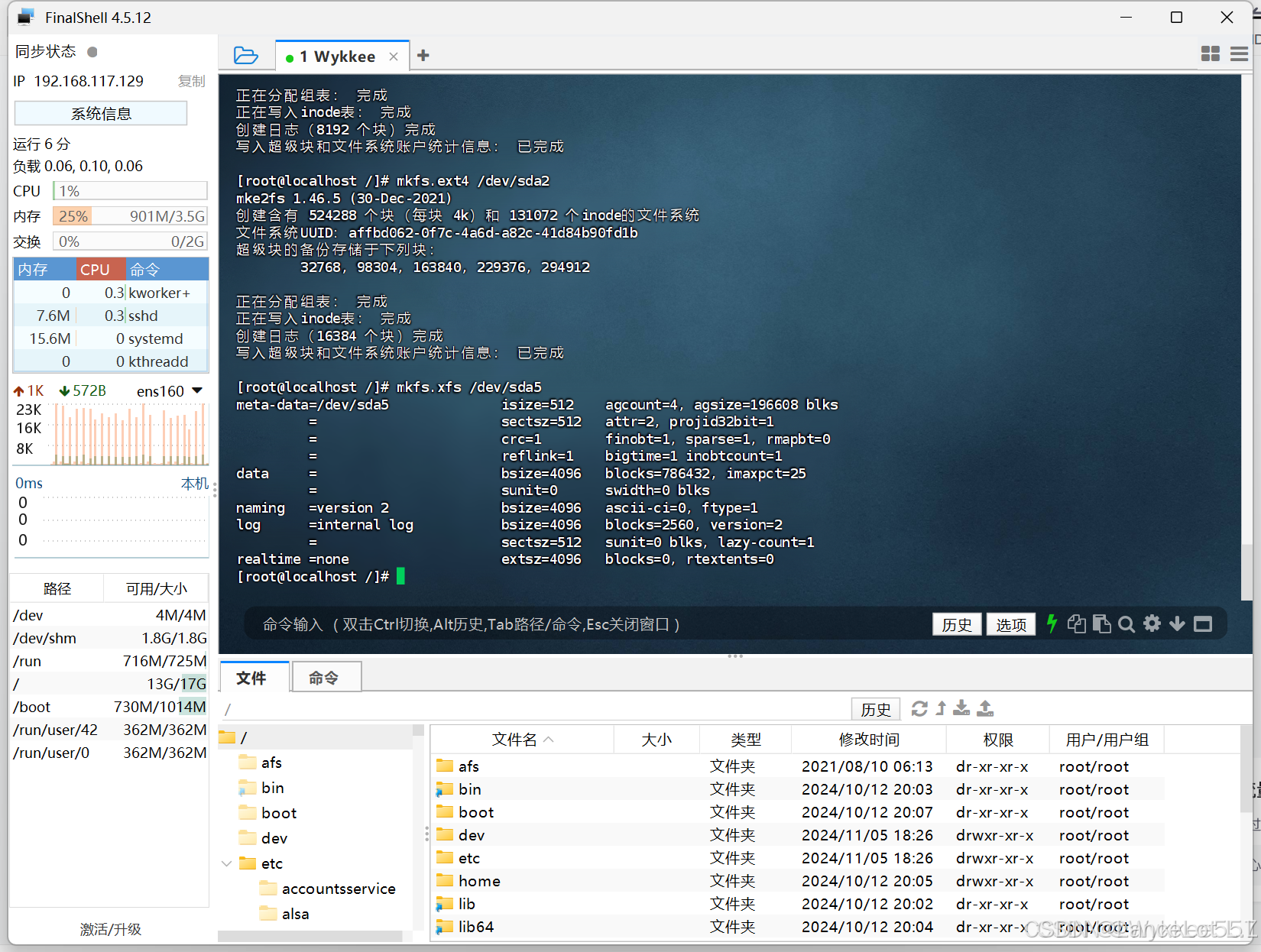Refresh the file list
The image size is (1261, 952).
point(919,708)
